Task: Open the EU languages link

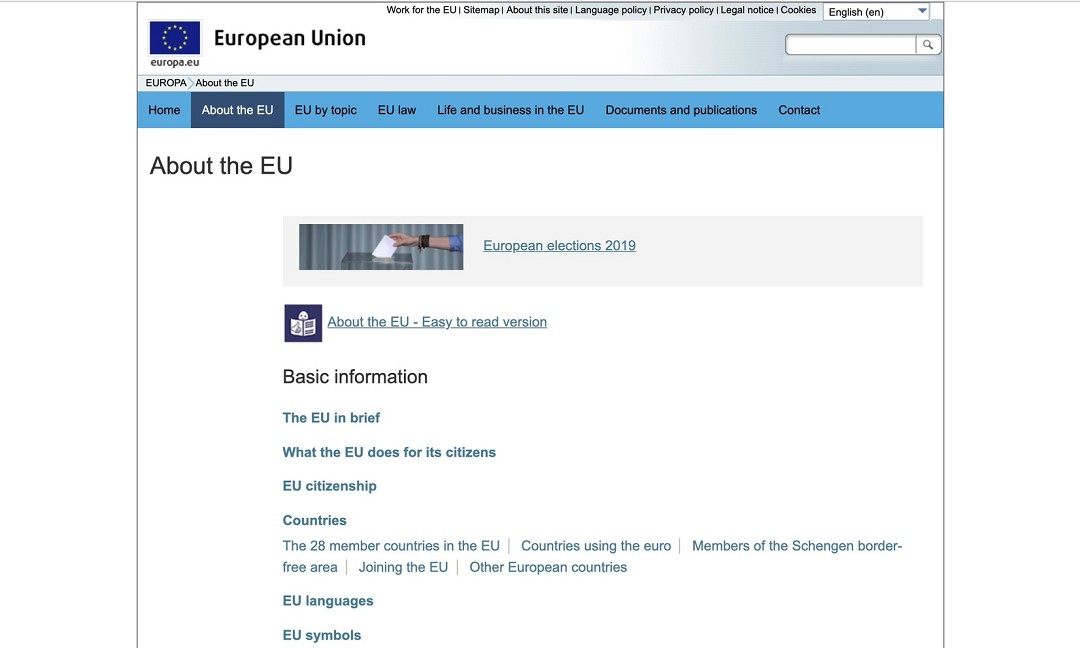Action: click(328, 601)
